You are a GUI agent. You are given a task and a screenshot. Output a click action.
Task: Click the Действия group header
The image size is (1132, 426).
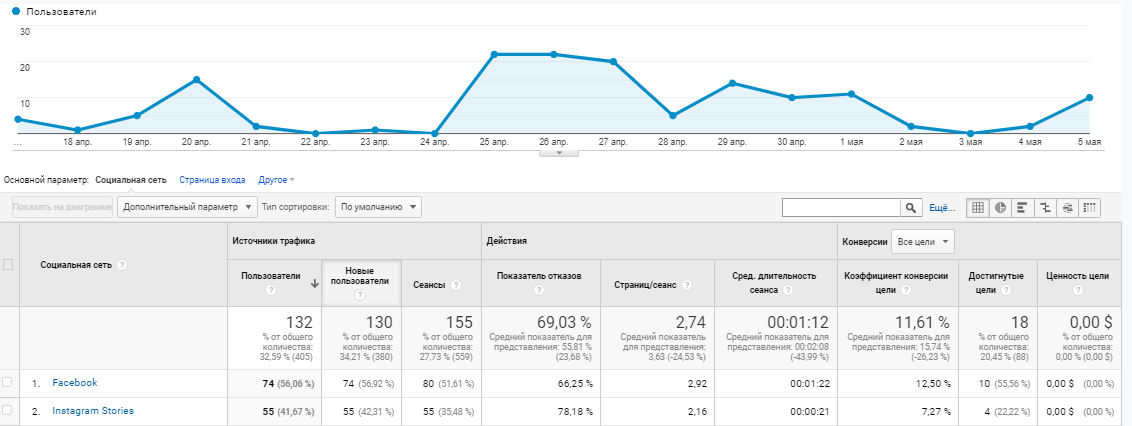[508, 241]
